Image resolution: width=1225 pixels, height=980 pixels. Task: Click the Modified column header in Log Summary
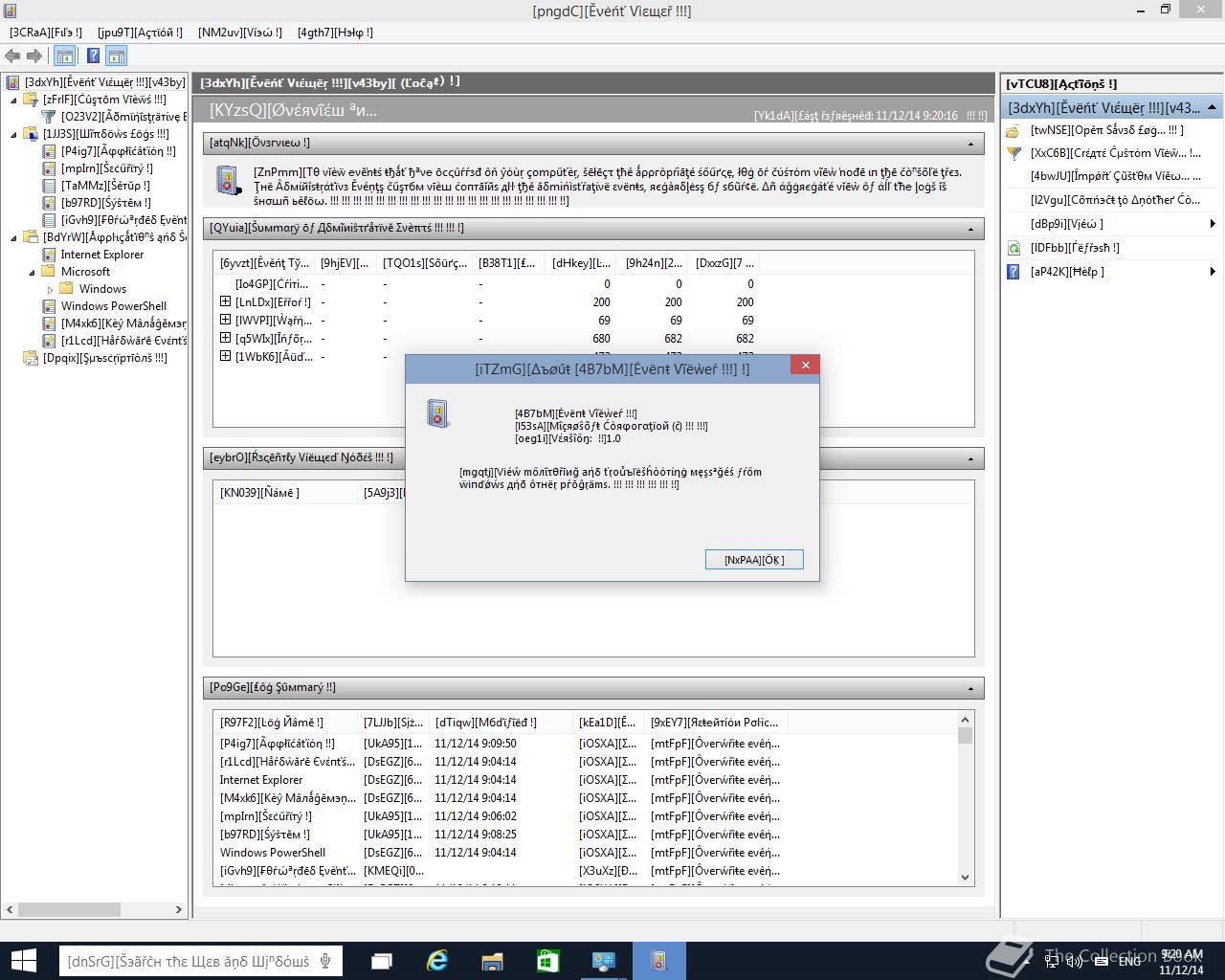(500, 723)
